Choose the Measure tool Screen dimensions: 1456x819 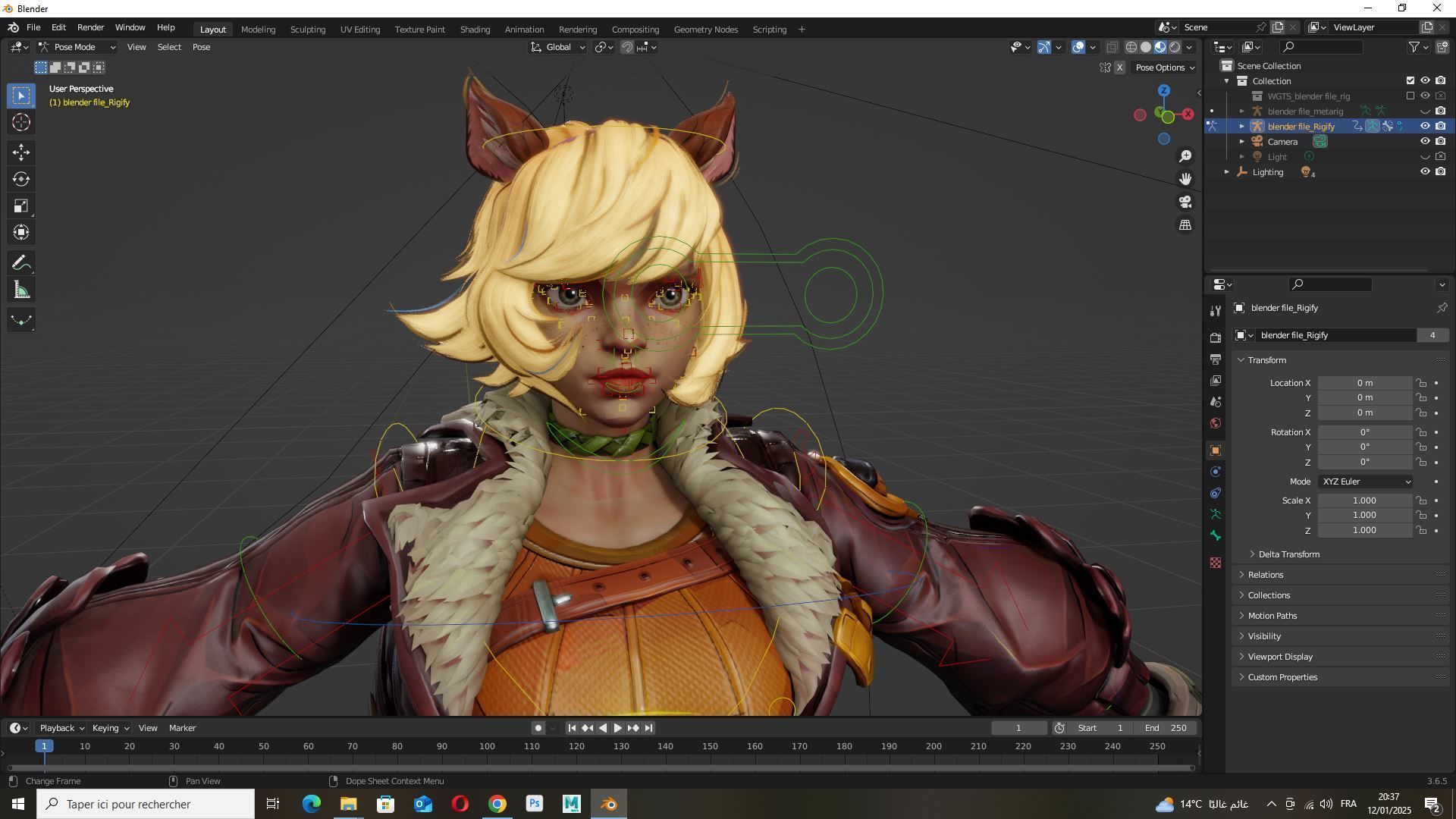[x=21, y=290]
